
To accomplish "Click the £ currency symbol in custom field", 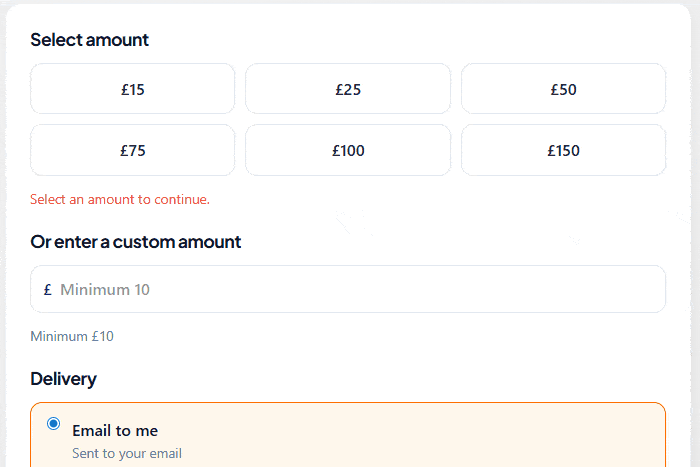I will click(48, 290).
